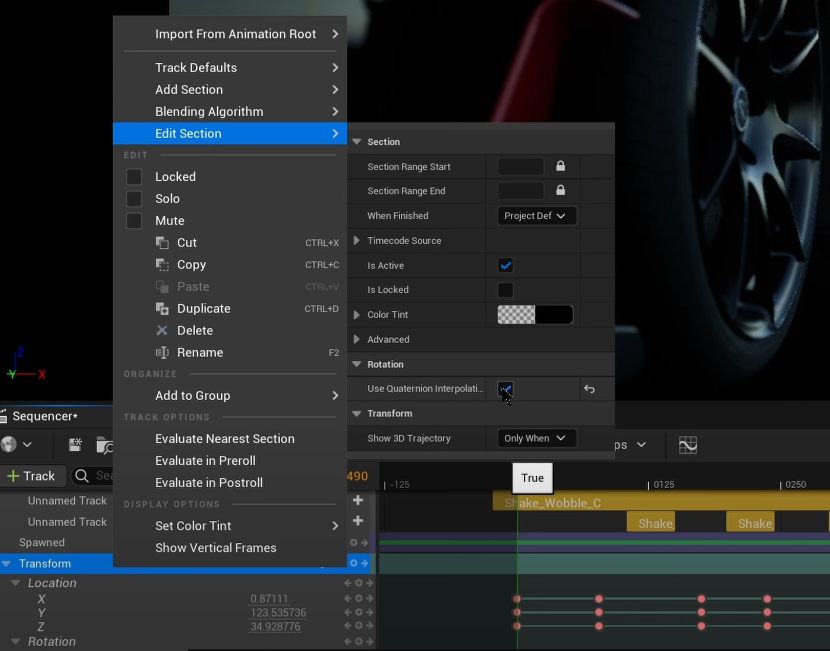This screenshot has height=651, width=830.
Task: Click the lock icon for Section Range End
Action: coord(560,191)
